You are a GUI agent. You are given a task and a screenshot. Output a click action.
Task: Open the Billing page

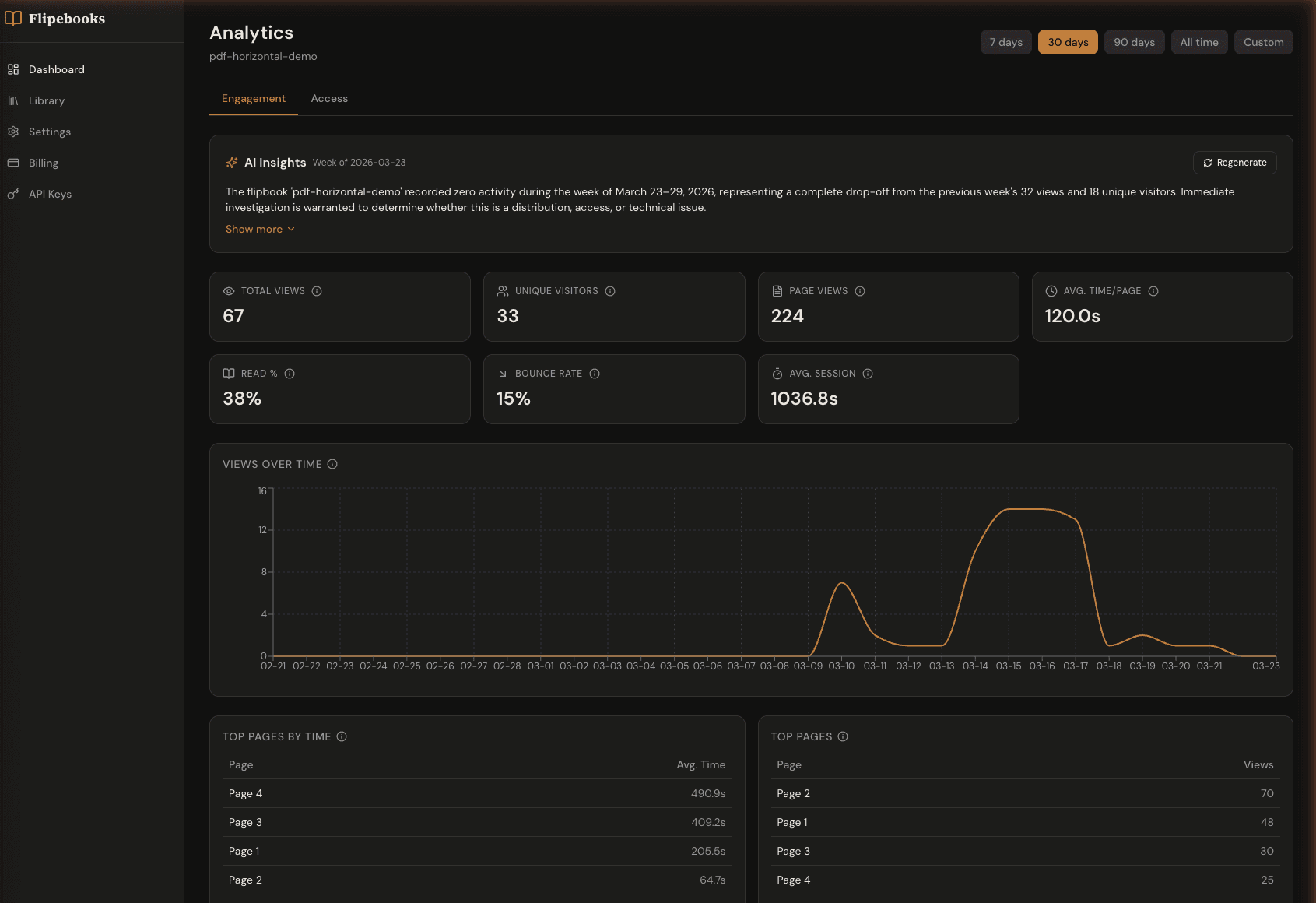coord(44,163)
